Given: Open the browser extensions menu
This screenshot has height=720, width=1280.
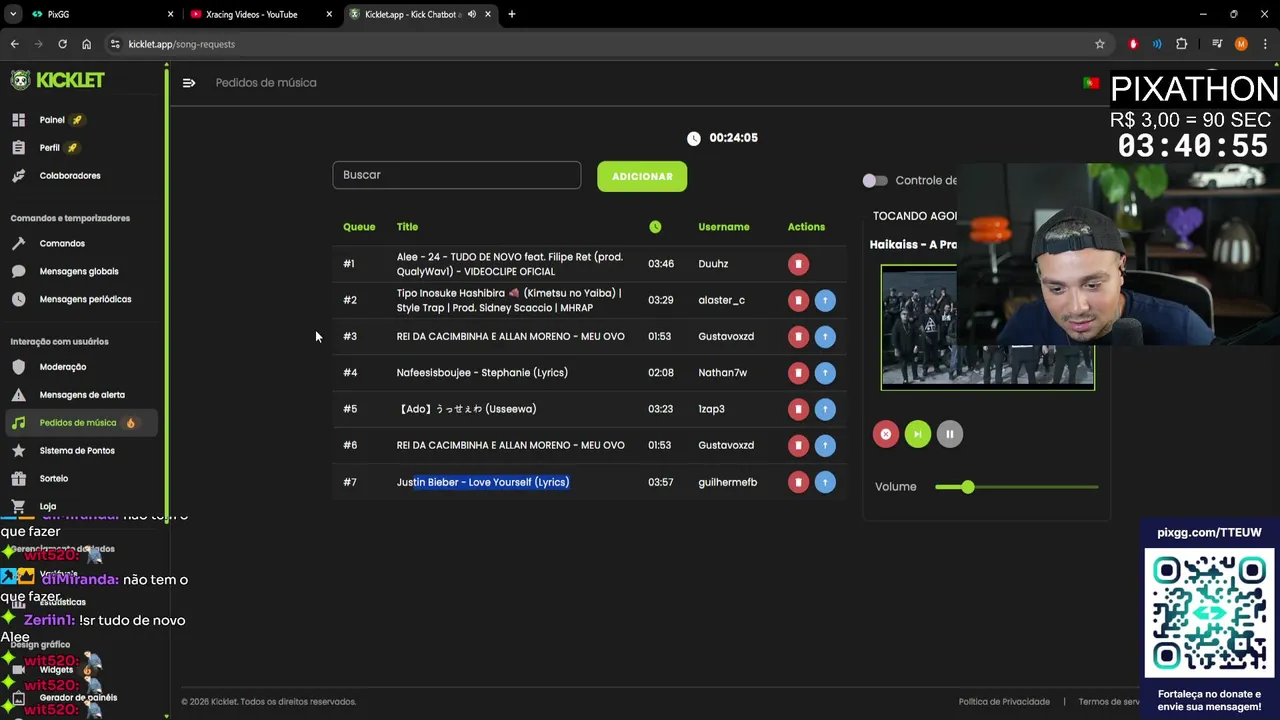Looking at the screenshot, I should (1181, 44).
